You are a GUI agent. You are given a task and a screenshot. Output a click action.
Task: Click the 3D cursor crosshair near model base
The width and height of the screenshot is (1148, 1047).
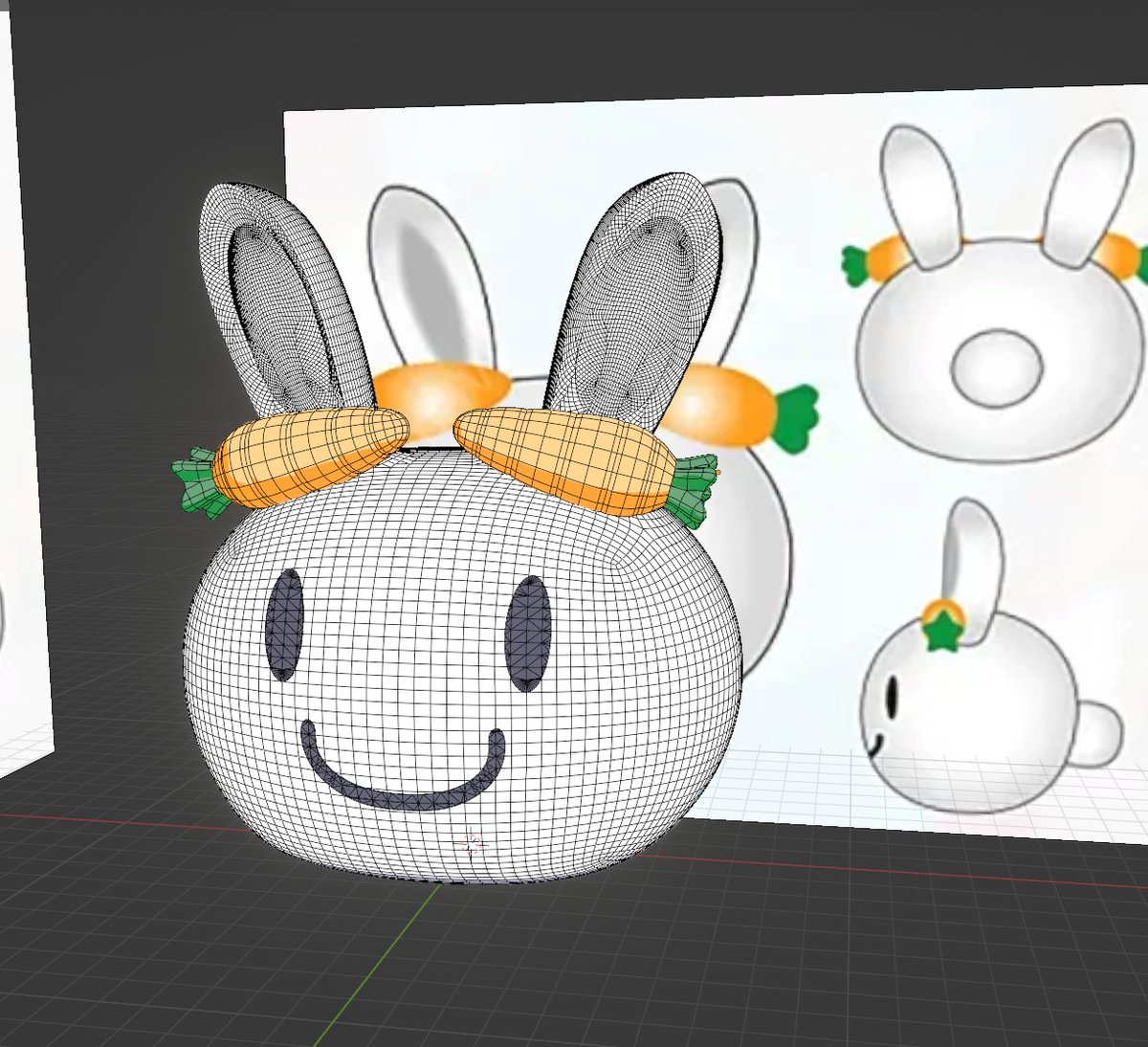(473, 843)
